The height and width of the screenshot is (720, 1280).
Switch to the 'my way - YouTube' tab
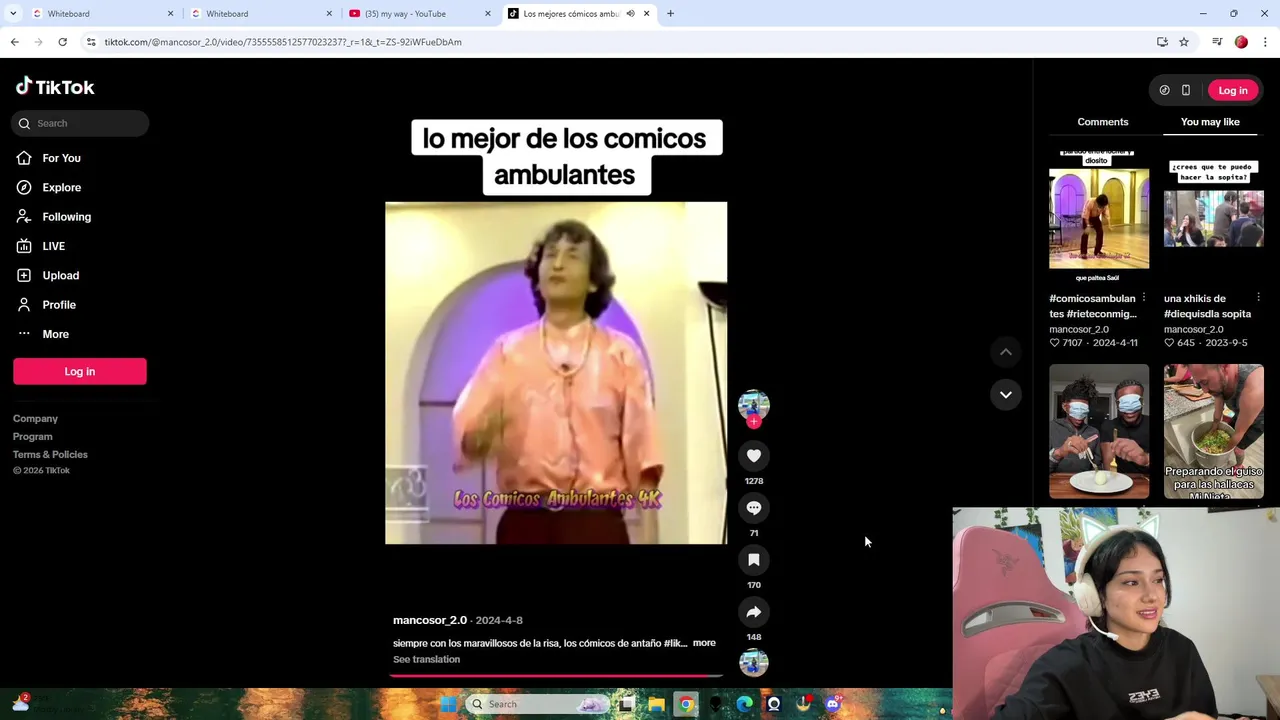(x=419, y=14)
